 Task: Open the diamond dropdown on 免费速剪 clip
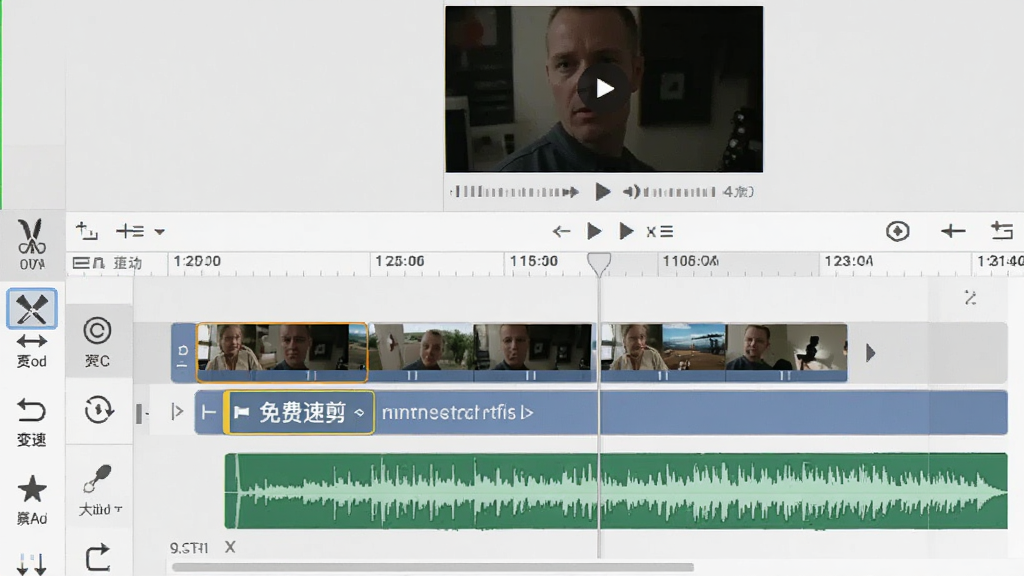click(x=359, y=412)
